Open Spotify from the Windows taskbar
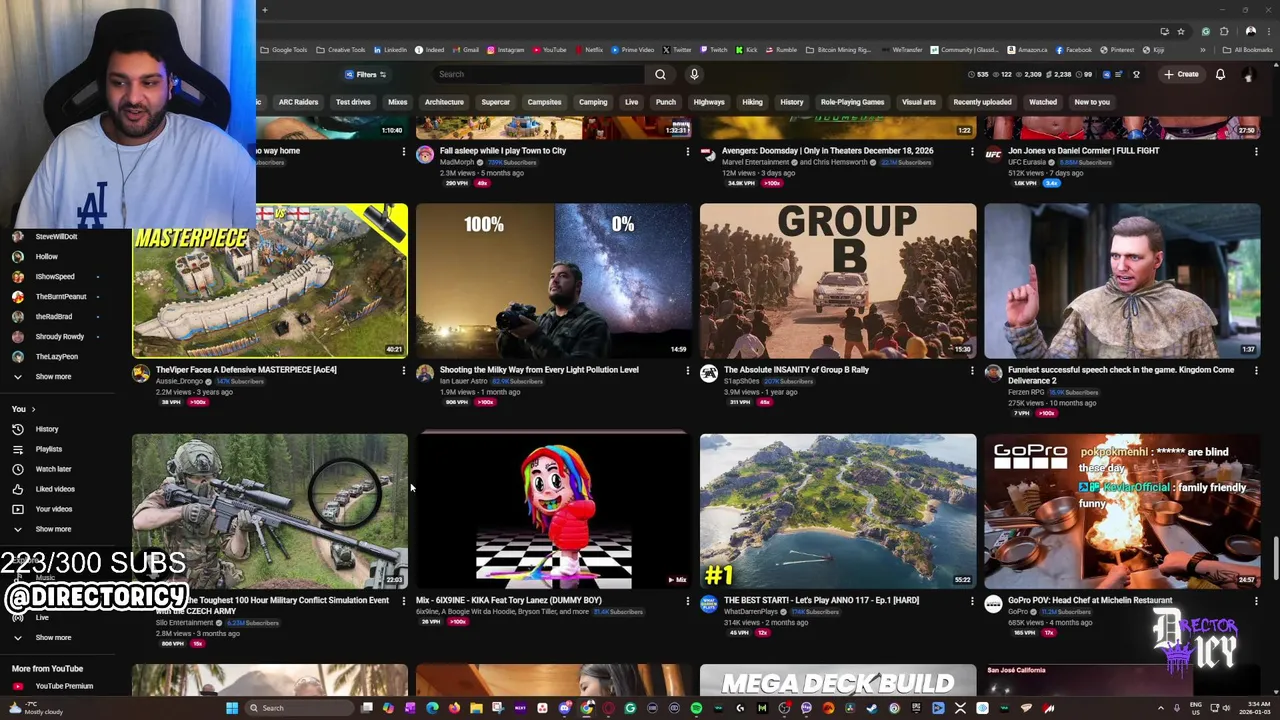 click(x=696, y=708)
